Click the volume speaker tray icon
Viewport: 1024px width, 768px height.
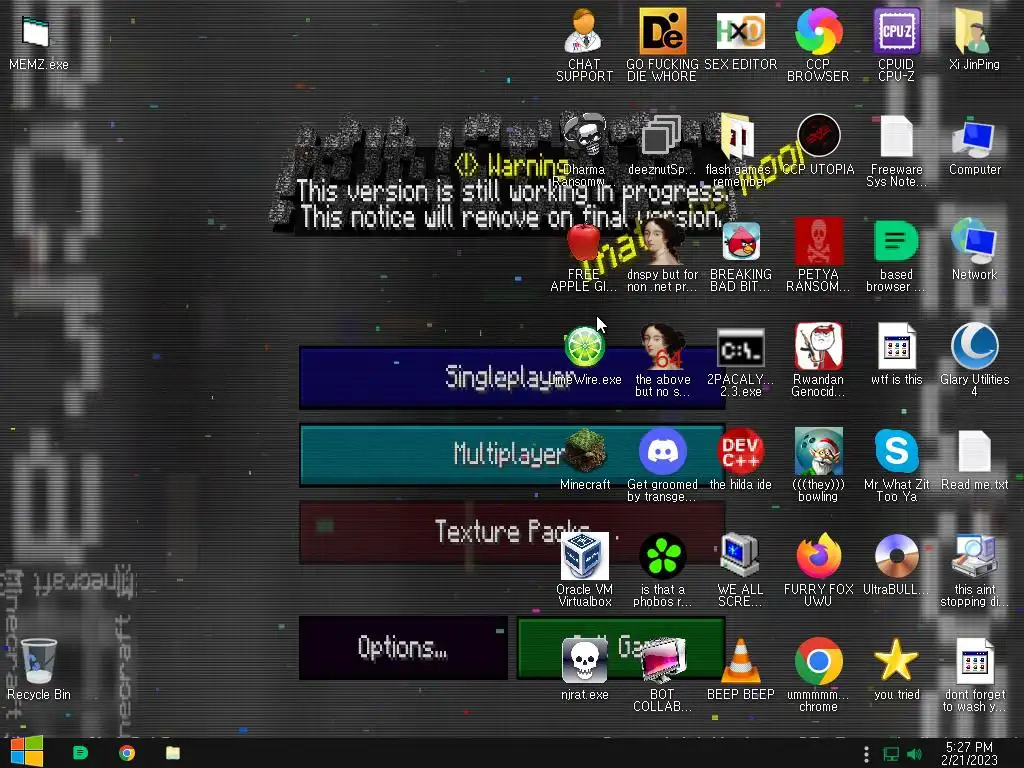coord(914,754)
